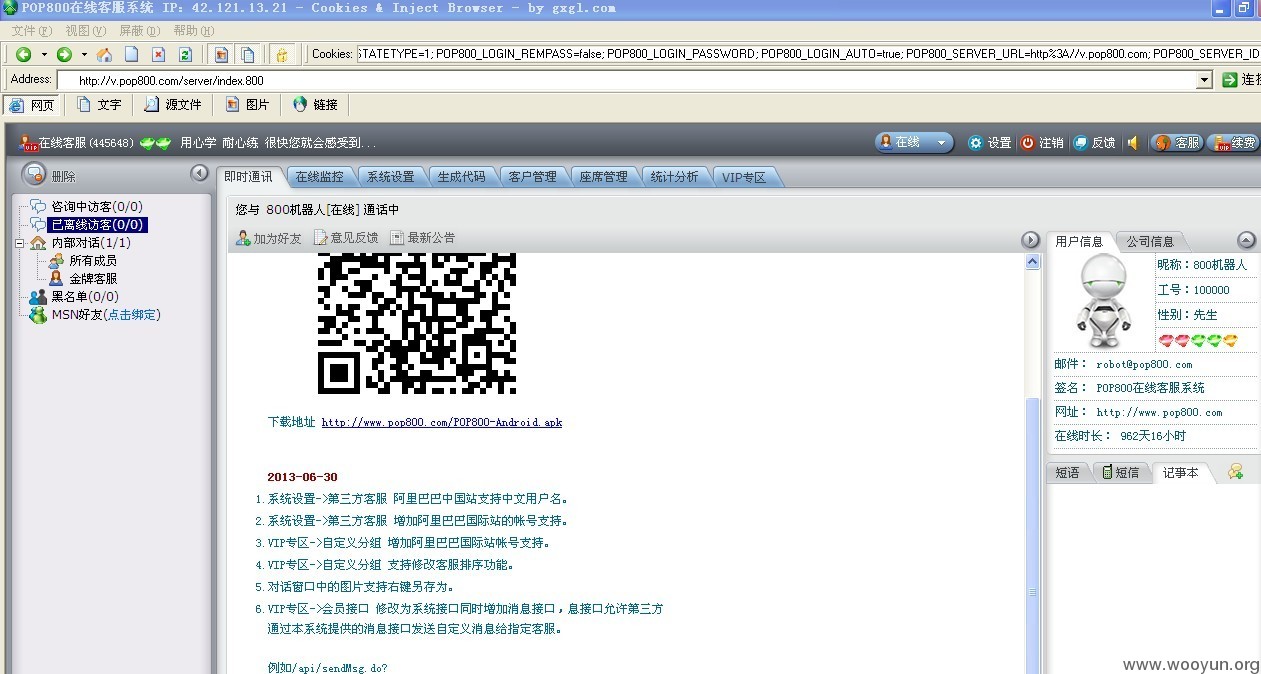Go back with the green Back arrow
The width and height of the screenshot is (1261, 674).
coord(23,54)
